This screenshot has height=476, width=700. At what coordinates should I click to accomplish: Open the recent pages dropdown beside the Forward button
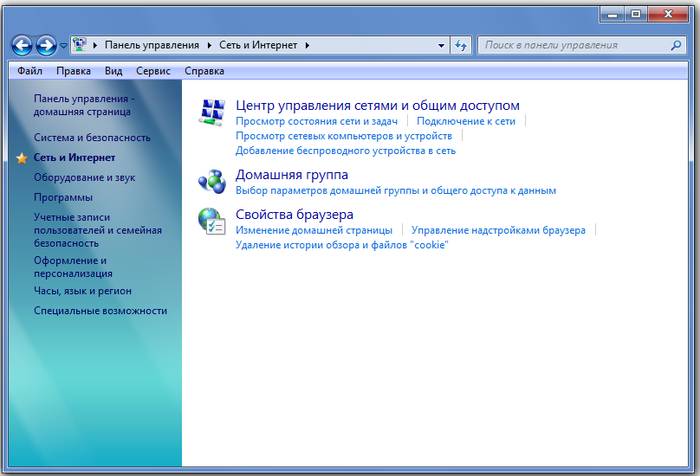(x=63, y=46)
